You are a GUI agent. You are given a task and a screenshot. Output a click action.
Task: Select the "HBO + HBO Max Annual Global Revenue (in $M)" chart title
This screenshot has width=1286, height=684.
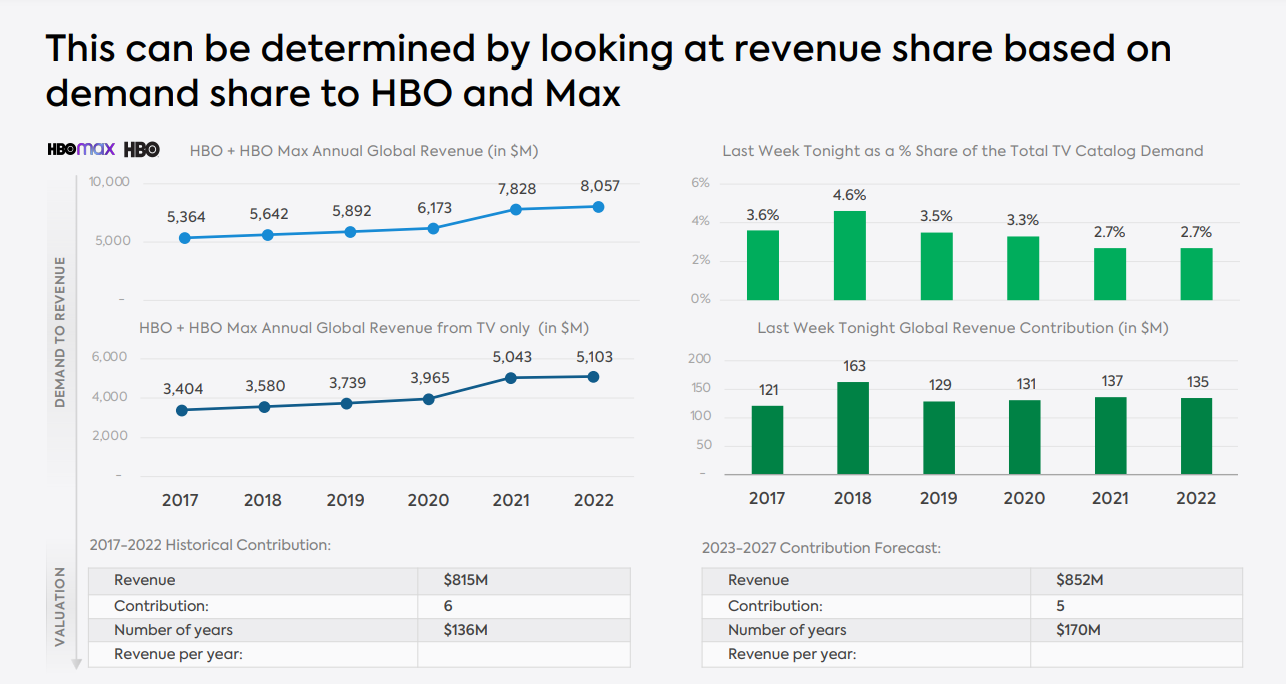364,151
